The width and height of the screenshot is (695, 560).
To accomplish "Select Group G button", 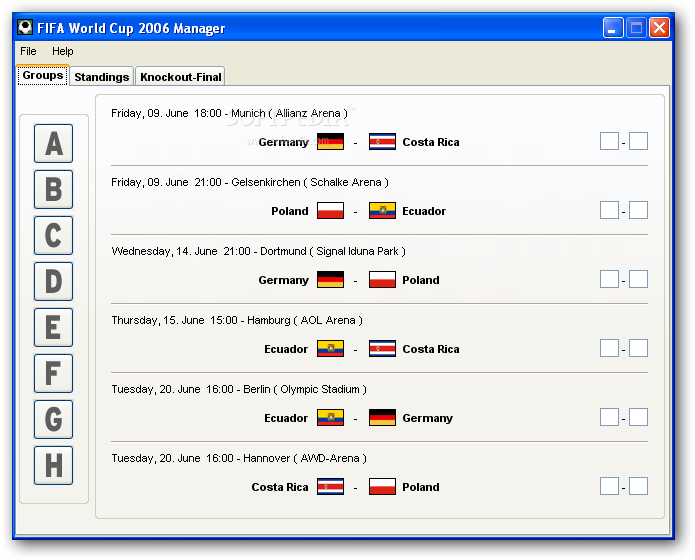I will [x=54, y=419].
